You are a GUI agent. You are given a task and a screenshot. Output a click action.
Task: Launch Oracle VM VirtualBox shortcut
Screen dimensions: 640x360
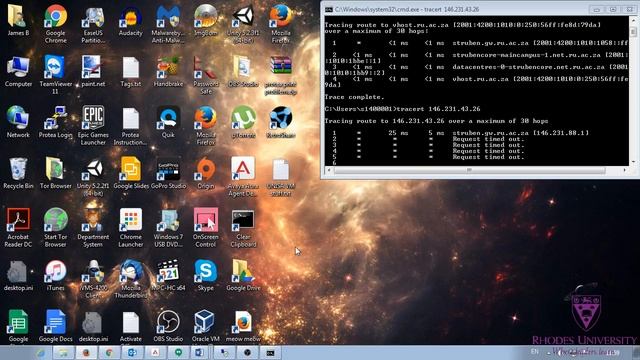point(206,326)
